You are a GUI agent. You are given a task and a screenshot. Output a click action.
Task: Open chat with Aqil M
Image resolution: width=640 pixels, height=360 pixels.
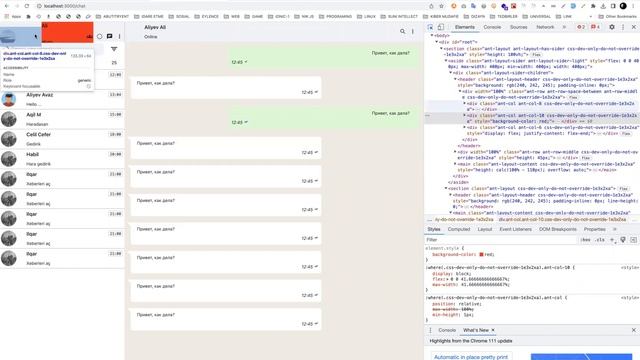pos(62,119)
